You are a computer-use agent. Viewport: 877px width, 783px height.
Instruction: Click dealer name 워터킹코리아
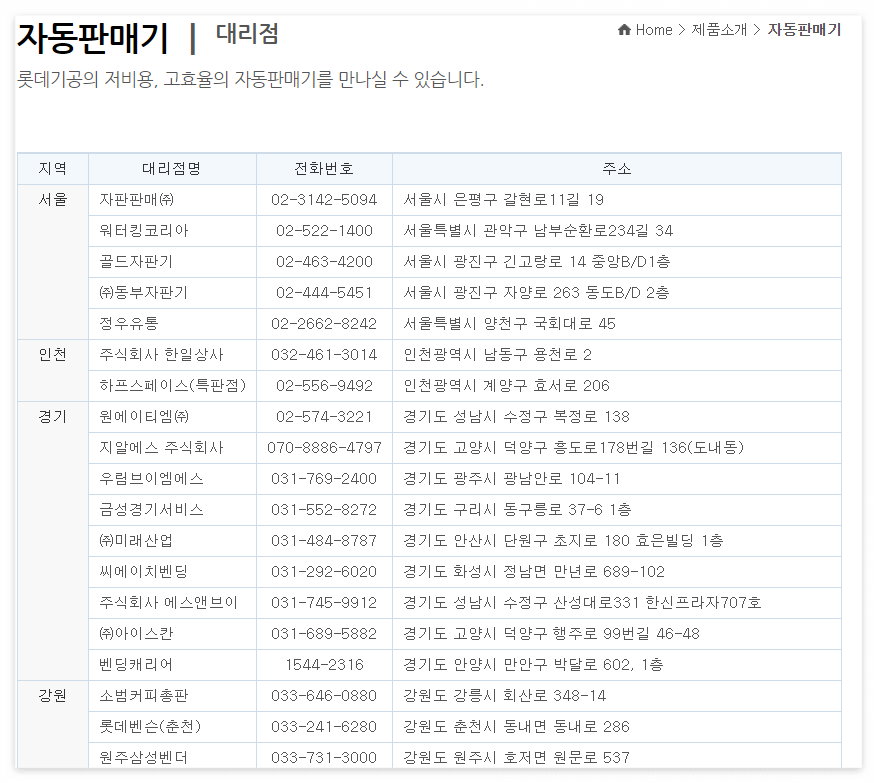coord(144,230)
